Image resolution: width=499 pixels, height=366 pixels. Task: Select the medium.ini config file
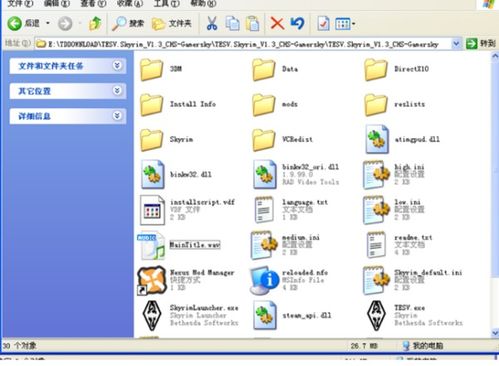coord(285,245)
